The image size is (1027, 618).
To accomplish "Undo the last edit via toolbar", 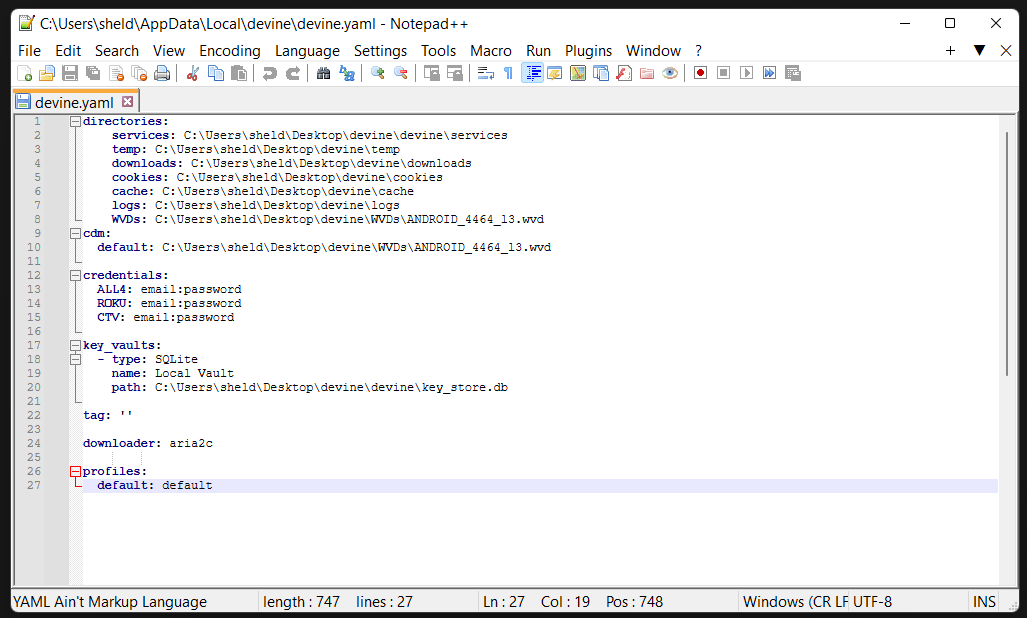I will click(269, 73).
